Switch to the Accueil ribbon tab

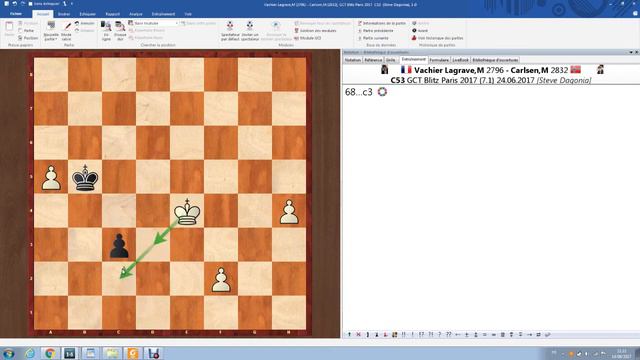pos(43,14)
